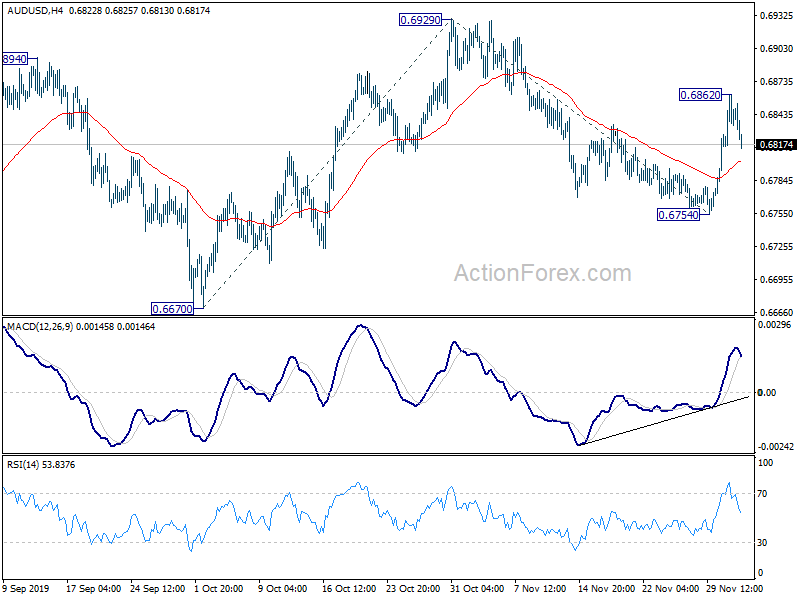Select the 0.68620 price label
800x600 pixels.
click(701, 94)
